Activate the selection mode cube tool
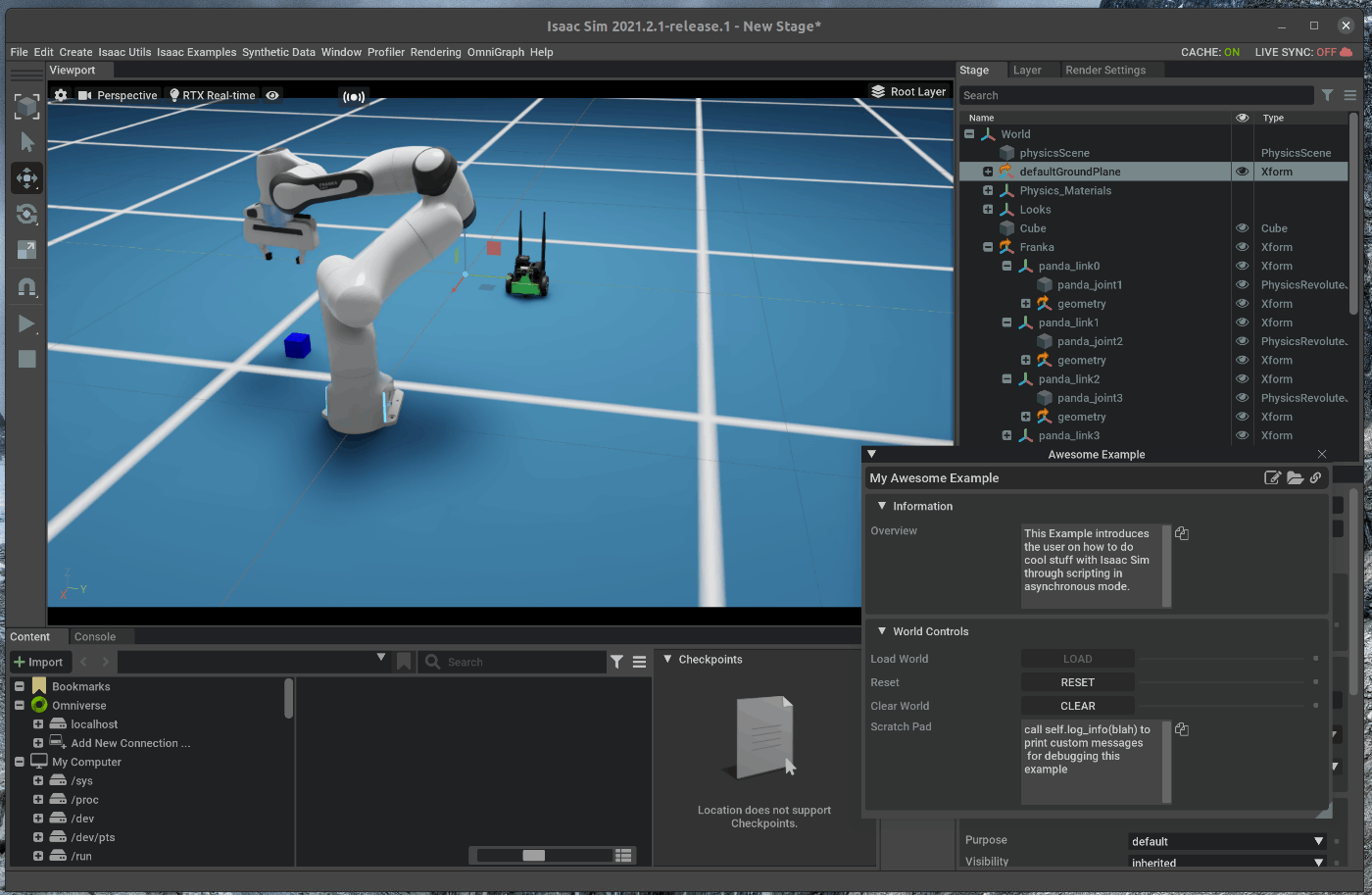This screenshot has width=1372, height=895. tap(26, 106)
